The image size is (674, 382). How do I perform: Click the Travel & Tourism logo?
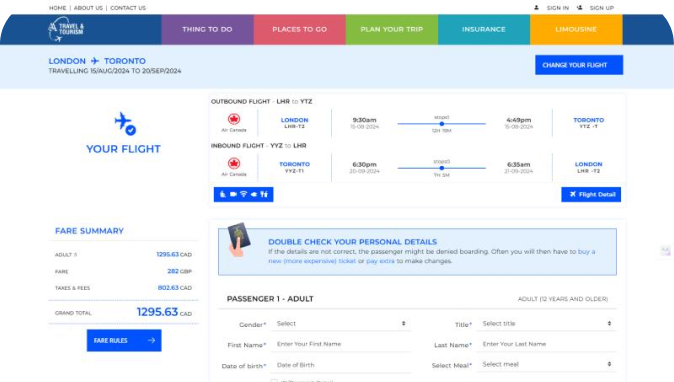[66, 29]
